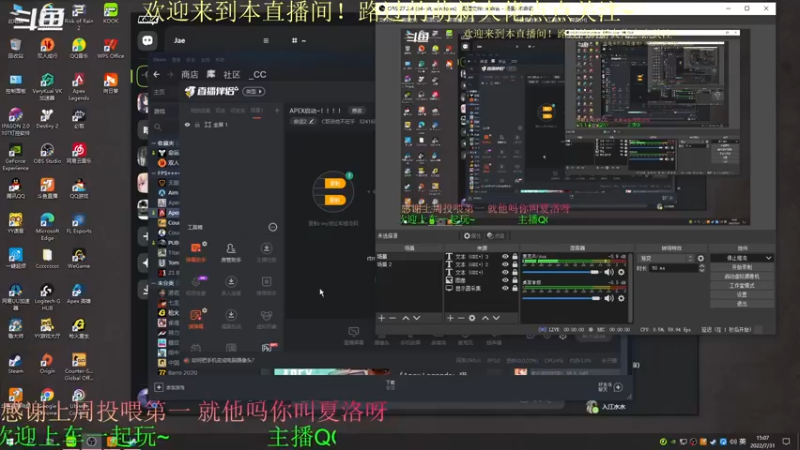
Task: Remove the selected scene using the minus icon in OBS
Action: pyautogui.click(x=392, y=318)
